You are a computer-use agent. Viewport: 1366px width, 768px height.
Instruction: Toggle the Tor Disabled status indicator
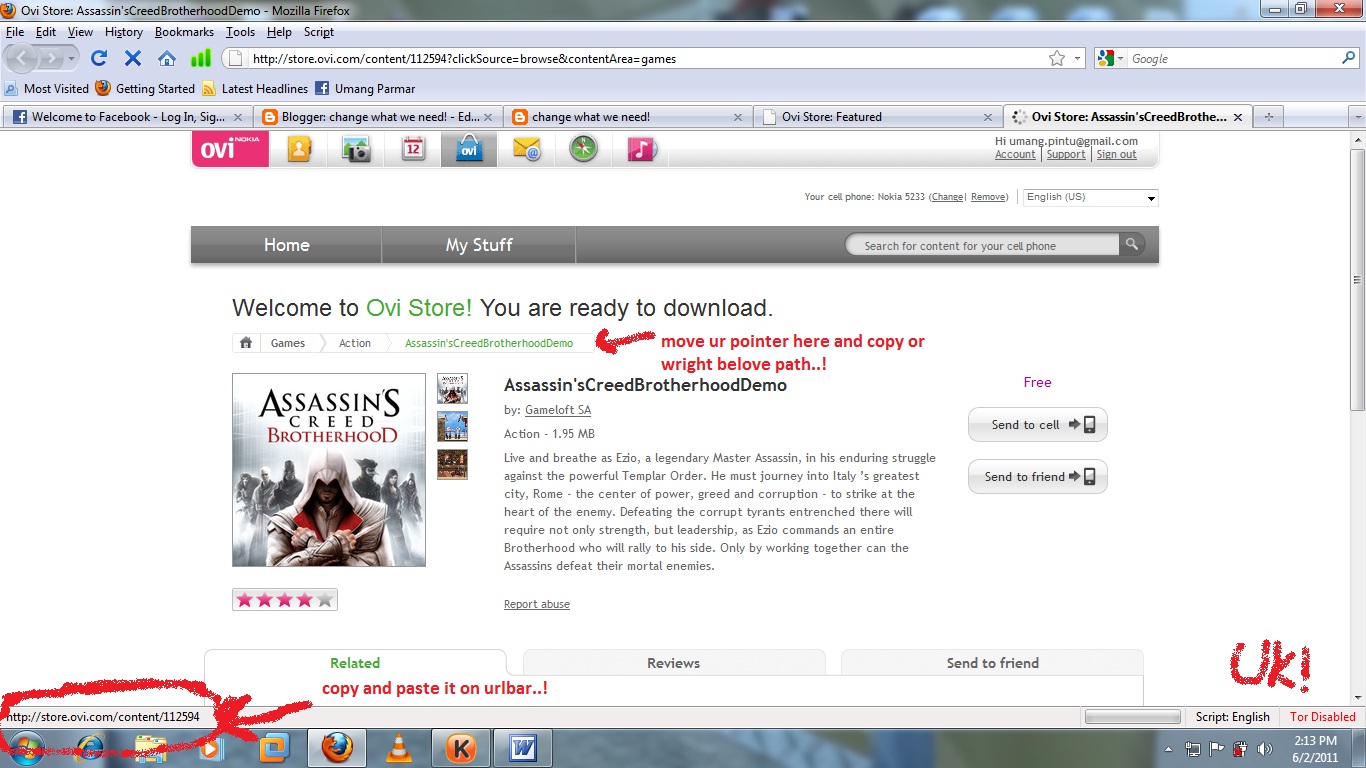click(x=1322, y=717)
